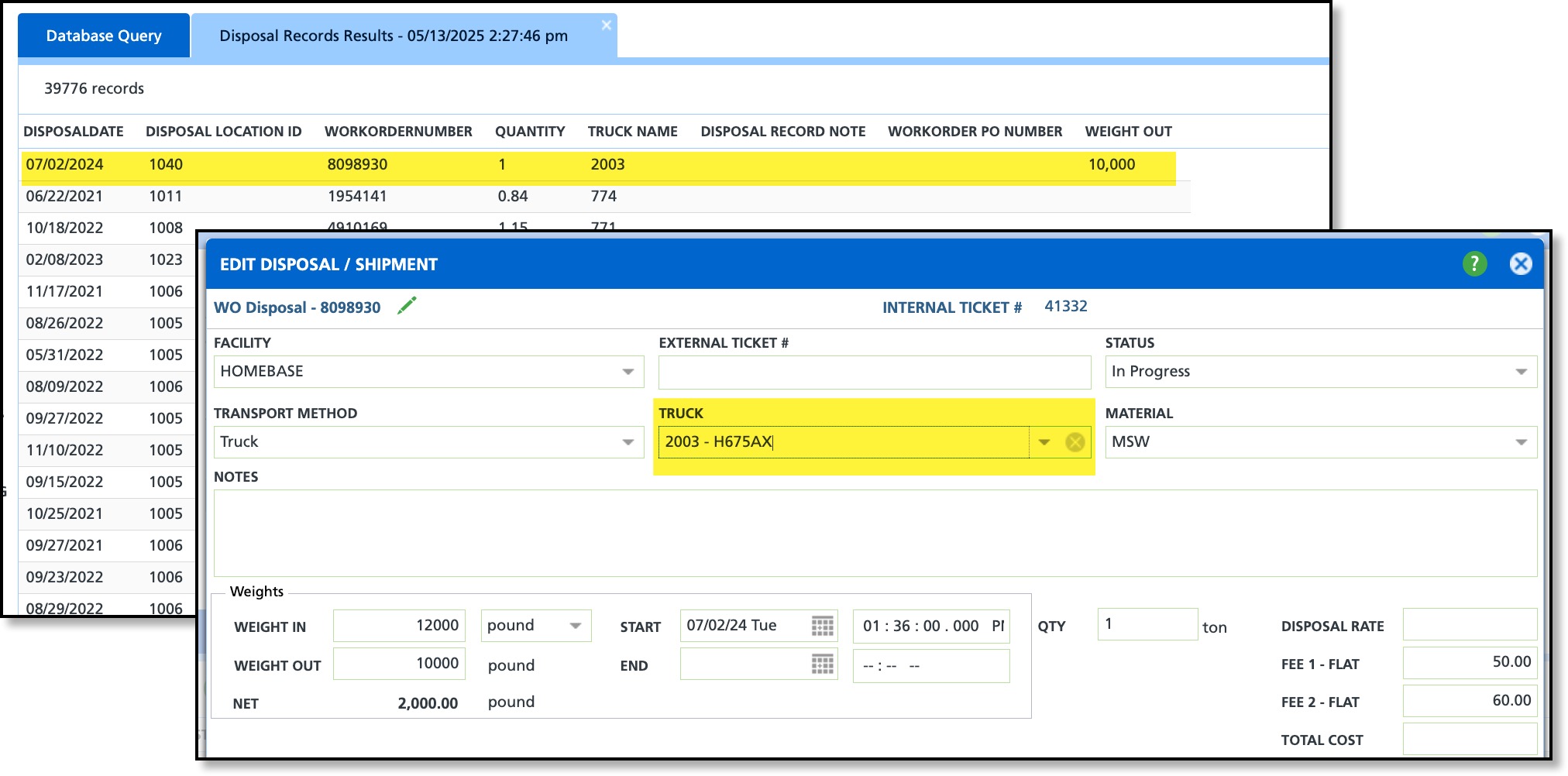1568x776 pixels.
Task: Click the 09/23/2022 disposal date cell
Action: [x=64, y=577]
